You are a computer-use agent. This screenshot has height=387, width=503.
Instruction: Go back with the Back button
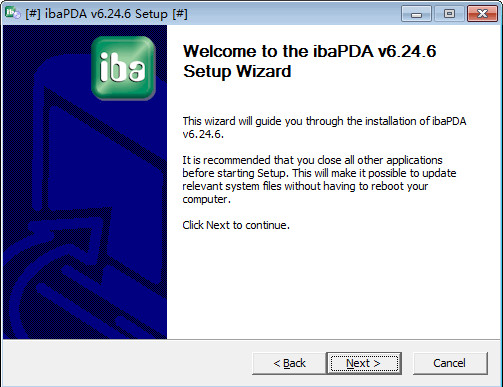click(x=289, y=363)
